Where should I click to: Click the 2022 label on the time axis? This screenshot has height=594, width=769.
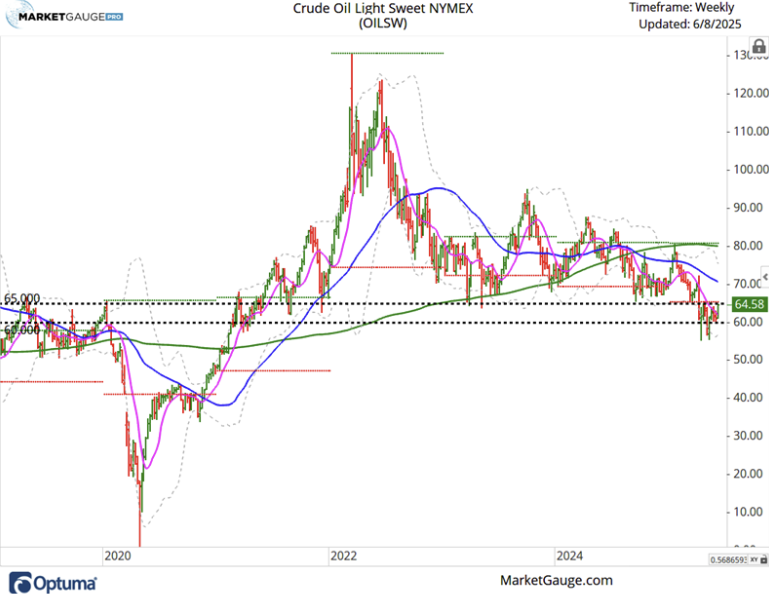click(343, 555)
